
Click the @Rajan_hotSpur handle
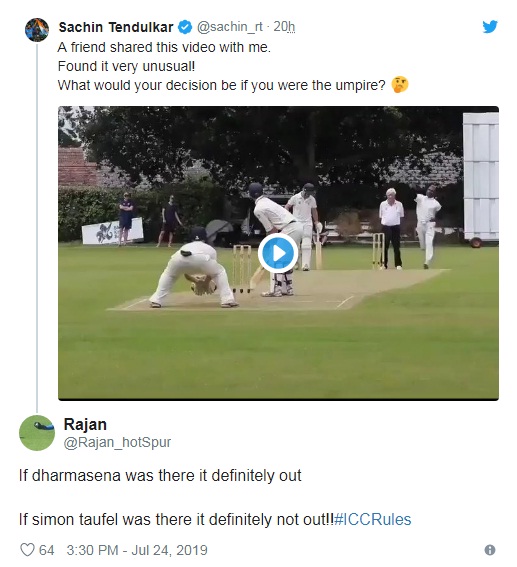[117, 442]
